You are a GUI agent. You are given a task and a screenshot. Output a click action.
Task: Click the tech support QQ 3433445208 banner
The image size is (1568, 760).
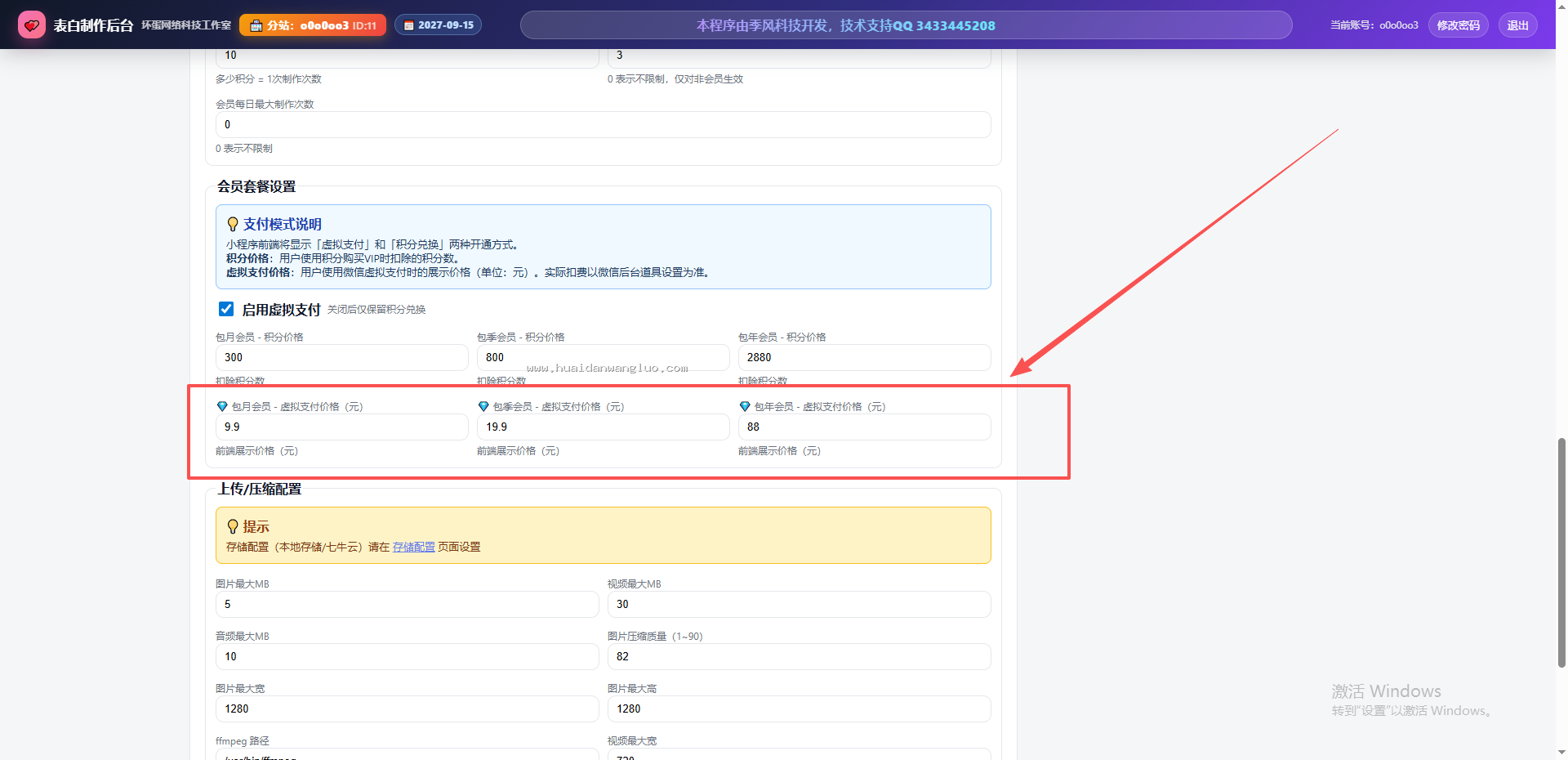[906, 25]
